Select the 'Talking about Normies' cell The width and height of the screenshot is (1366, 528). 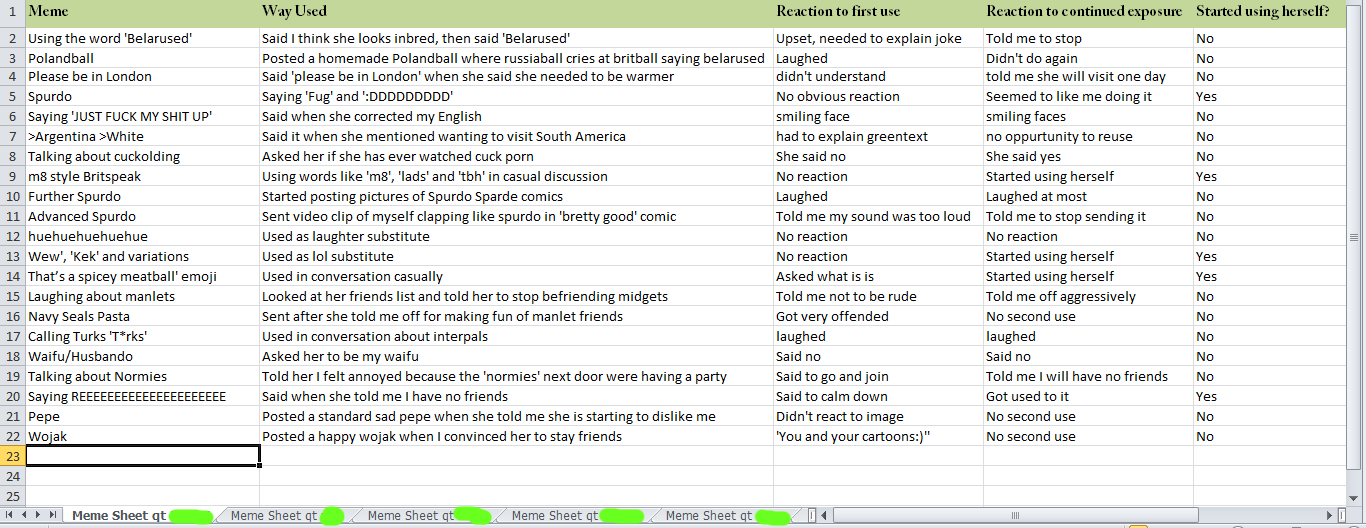click(x=142, y=376)
